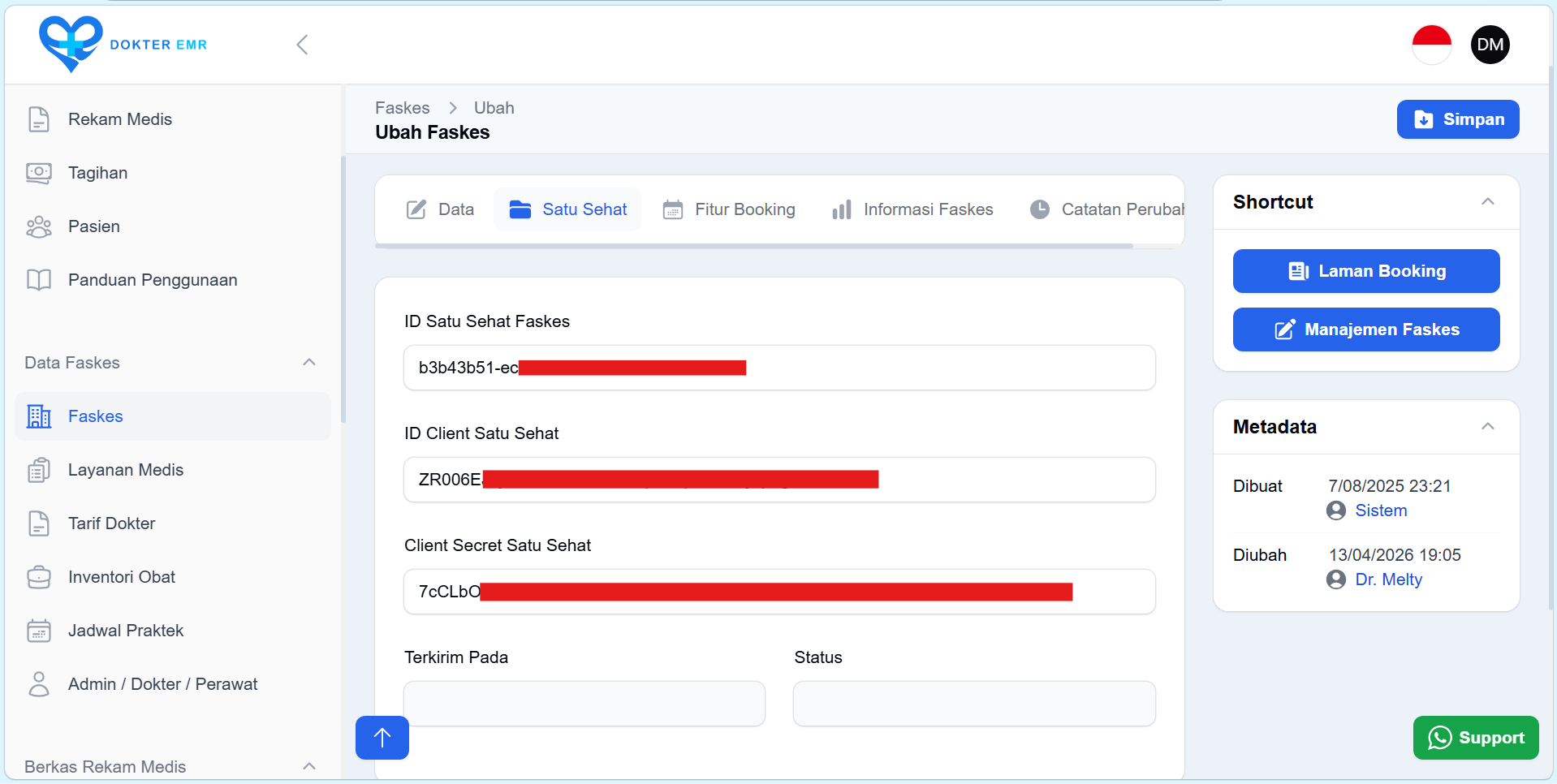This screenshot has height=784, width=1557.
Task: Collapse the sidebar with the left chevron
Action: click(302, 45)
